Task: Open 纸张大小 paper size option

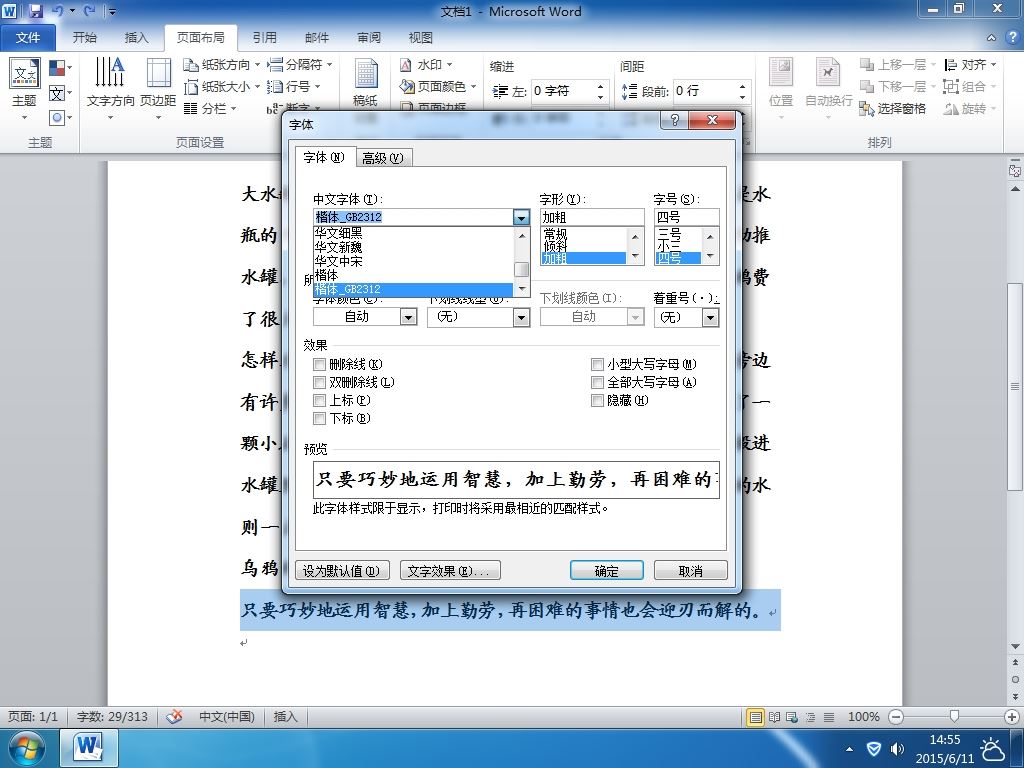Action: click(221, 86)
